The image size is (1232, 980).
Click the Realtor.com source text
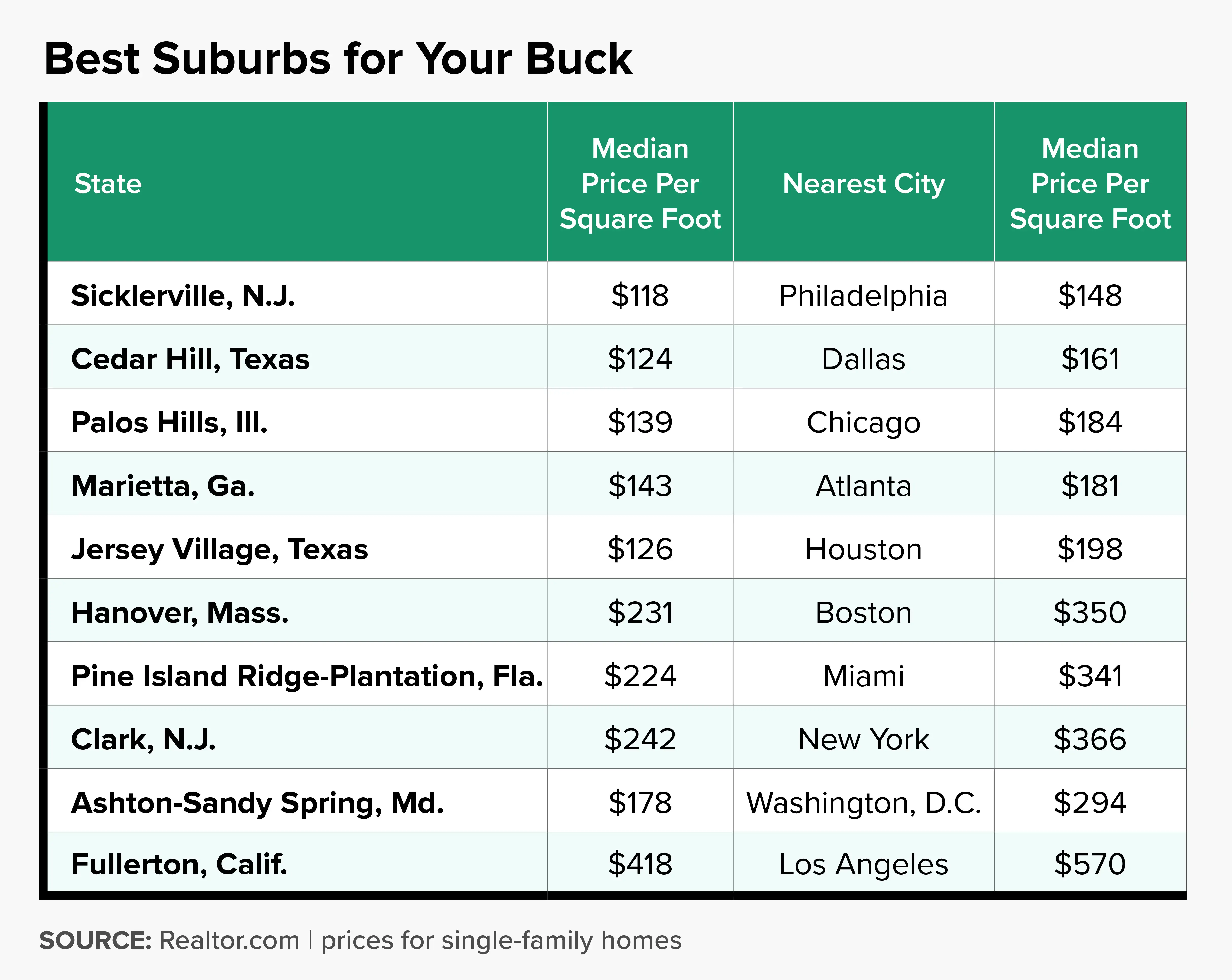pyautogui.click(x=229, y=941)
